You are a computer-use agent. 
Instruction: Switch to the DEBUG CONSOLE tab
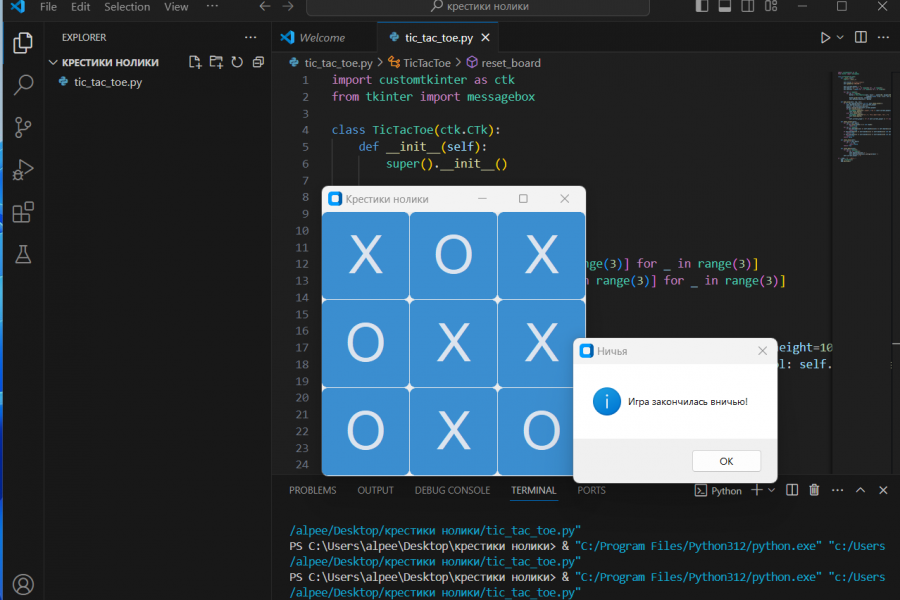coord(452,490)
